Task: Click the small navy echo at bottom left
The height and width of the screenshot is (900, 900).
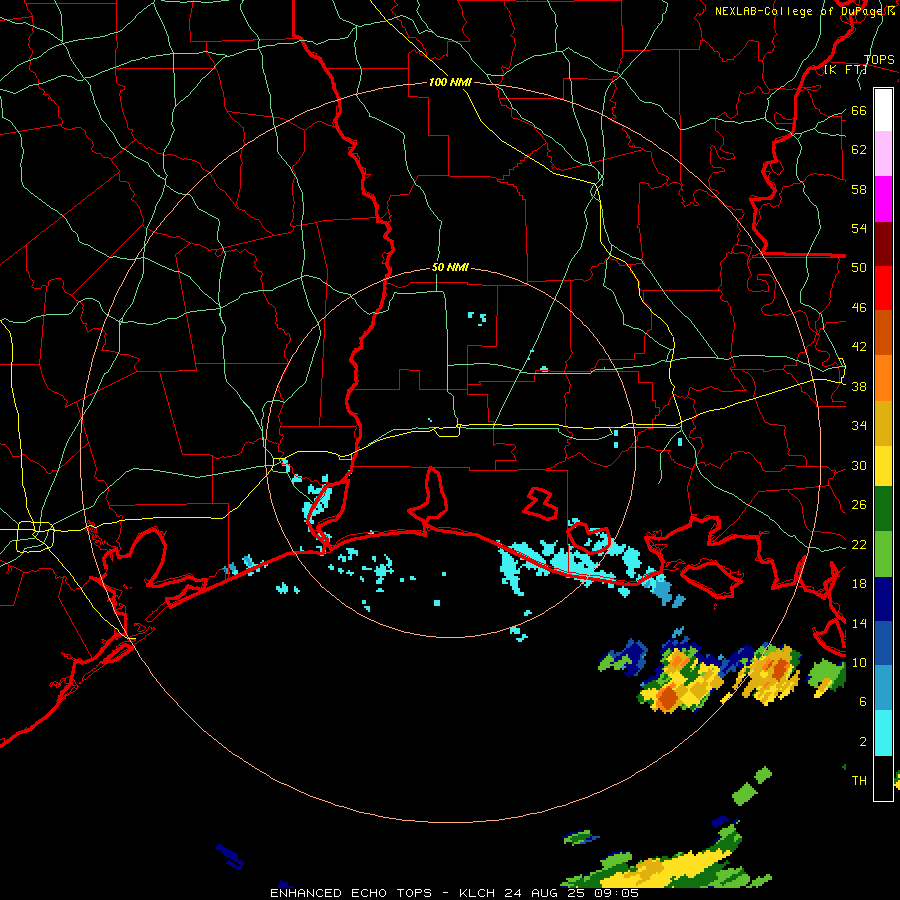Action: (x=230, y=856)
